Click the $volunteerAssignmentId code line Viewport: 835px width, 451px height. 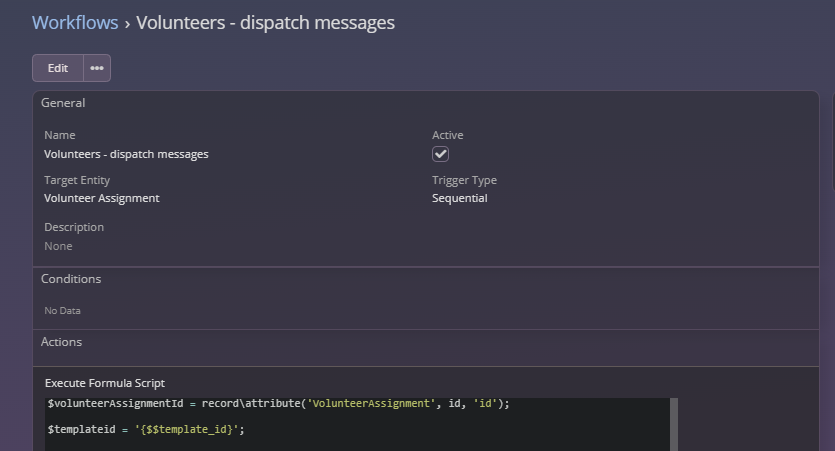click(278, 403)
